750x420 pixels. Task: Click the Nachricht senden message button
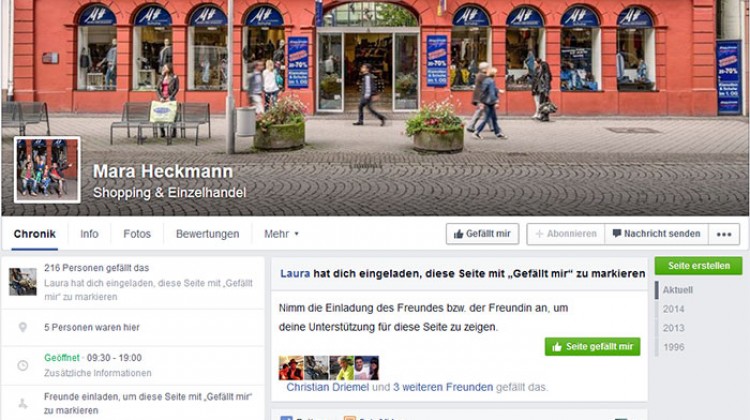click(x=656, y=234)
